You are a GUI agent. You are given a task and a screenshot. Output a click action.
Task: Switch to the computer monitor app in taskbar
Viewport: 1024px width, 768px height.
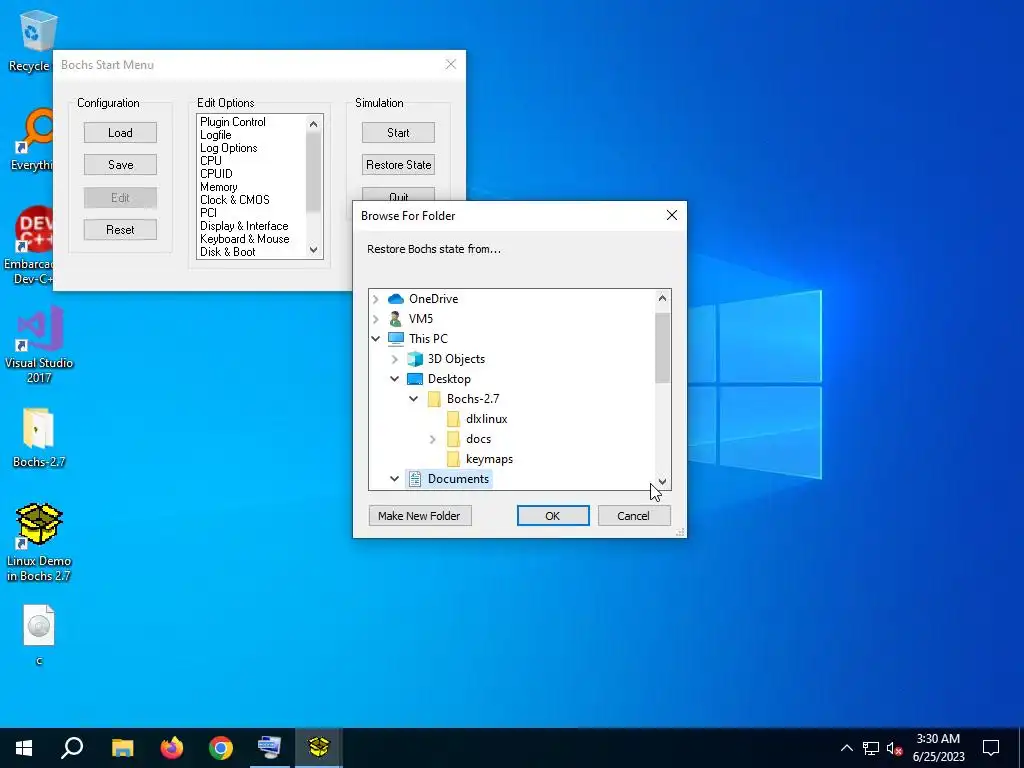coord(269,748)
